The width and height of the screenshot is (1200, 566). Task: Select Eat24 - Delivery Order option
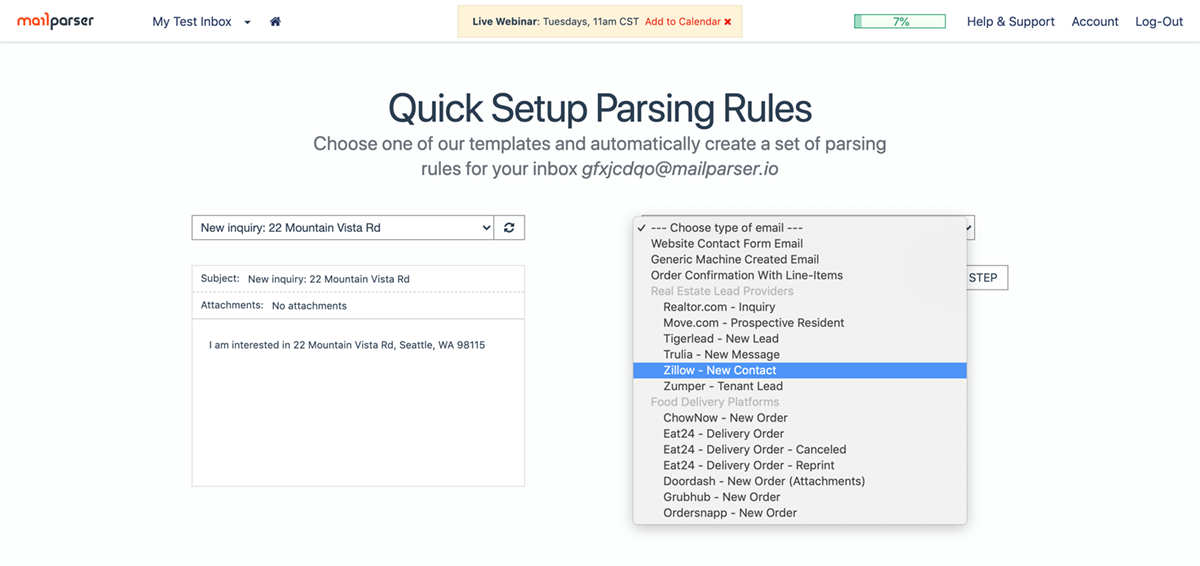point(800,434)
